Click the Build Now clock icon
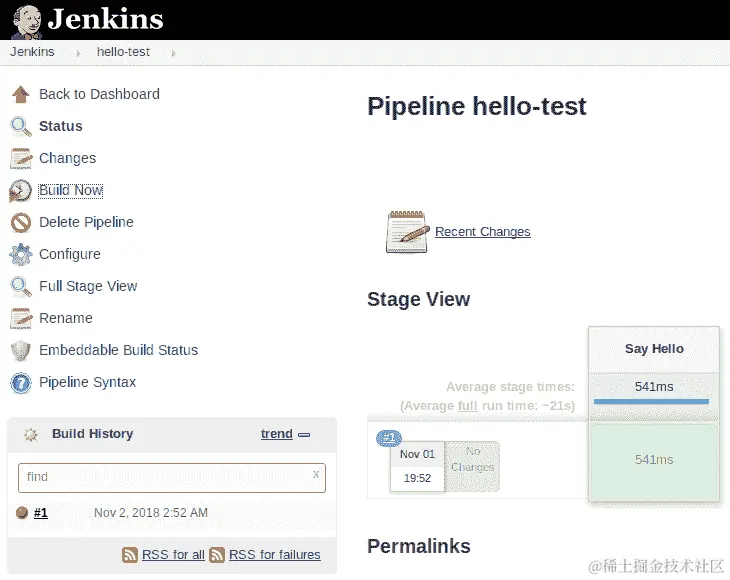The image size is (730, 580). tap(20, 190)
